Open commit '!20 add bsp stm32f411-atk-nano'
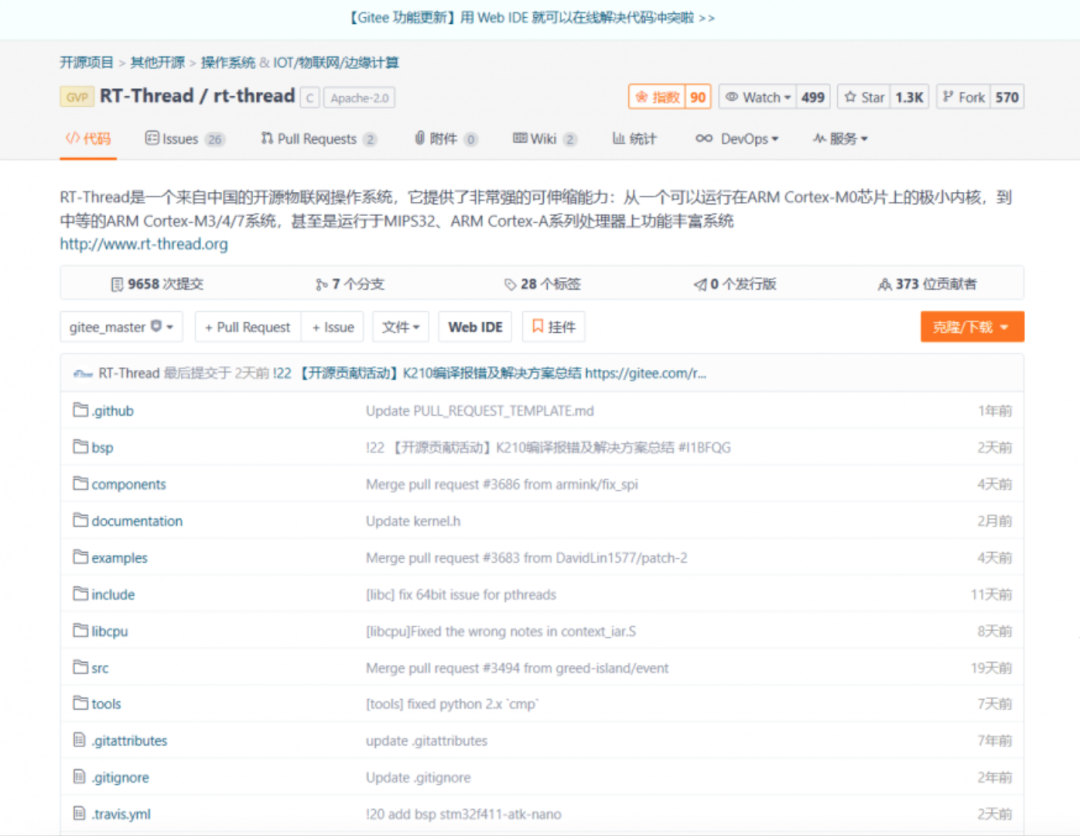This screenshot has height=836, width=1080. point(464,814)
